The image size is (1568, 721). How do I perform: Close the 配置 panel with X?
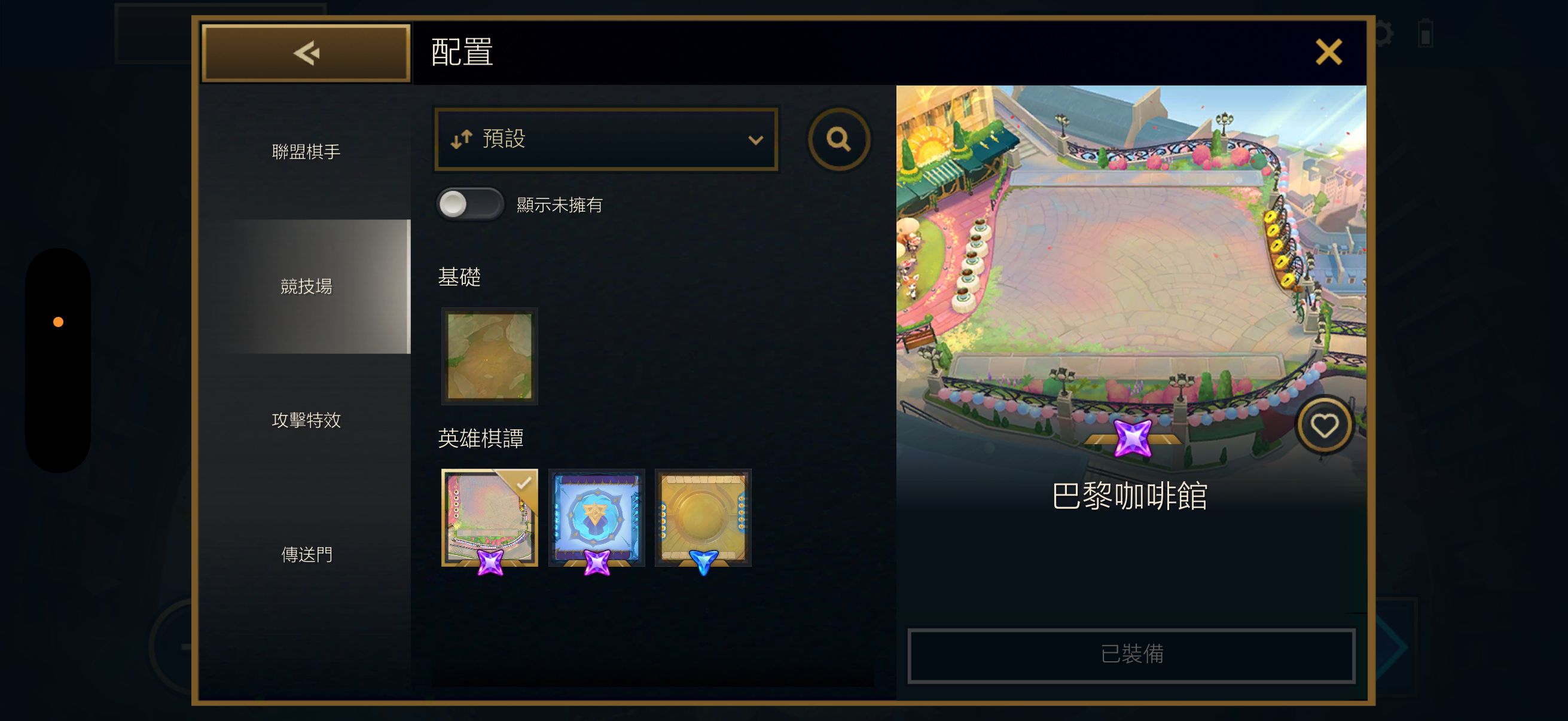pos(1328,53)
